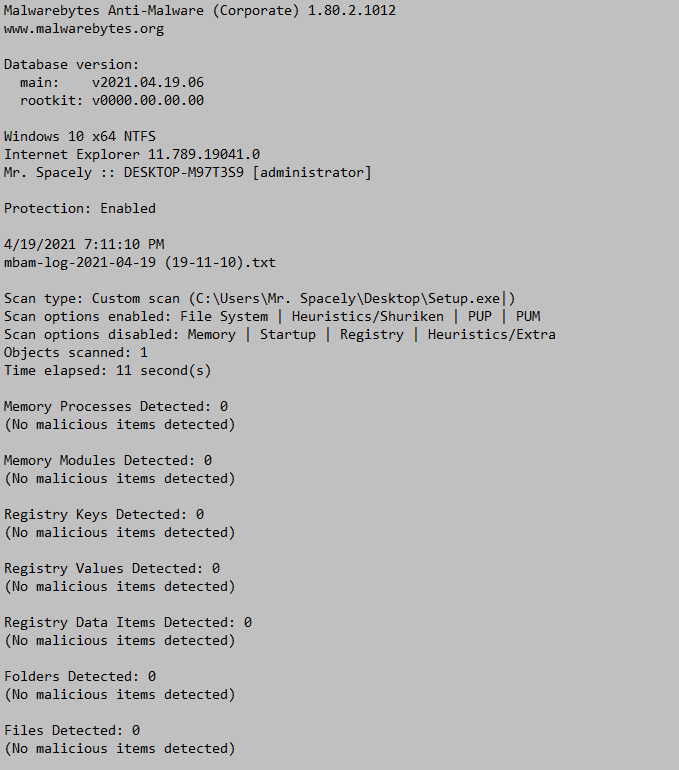
Task: Click the Windows 10 x64 NTFS line
Action: (x=80, y=136)
